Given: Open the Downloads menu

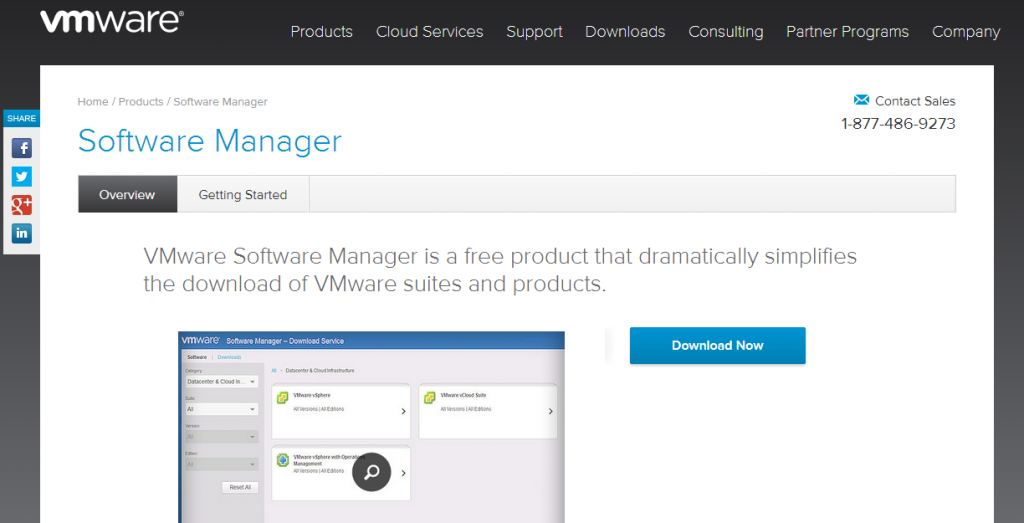Looking at the screenshot, I should [625, 31].
